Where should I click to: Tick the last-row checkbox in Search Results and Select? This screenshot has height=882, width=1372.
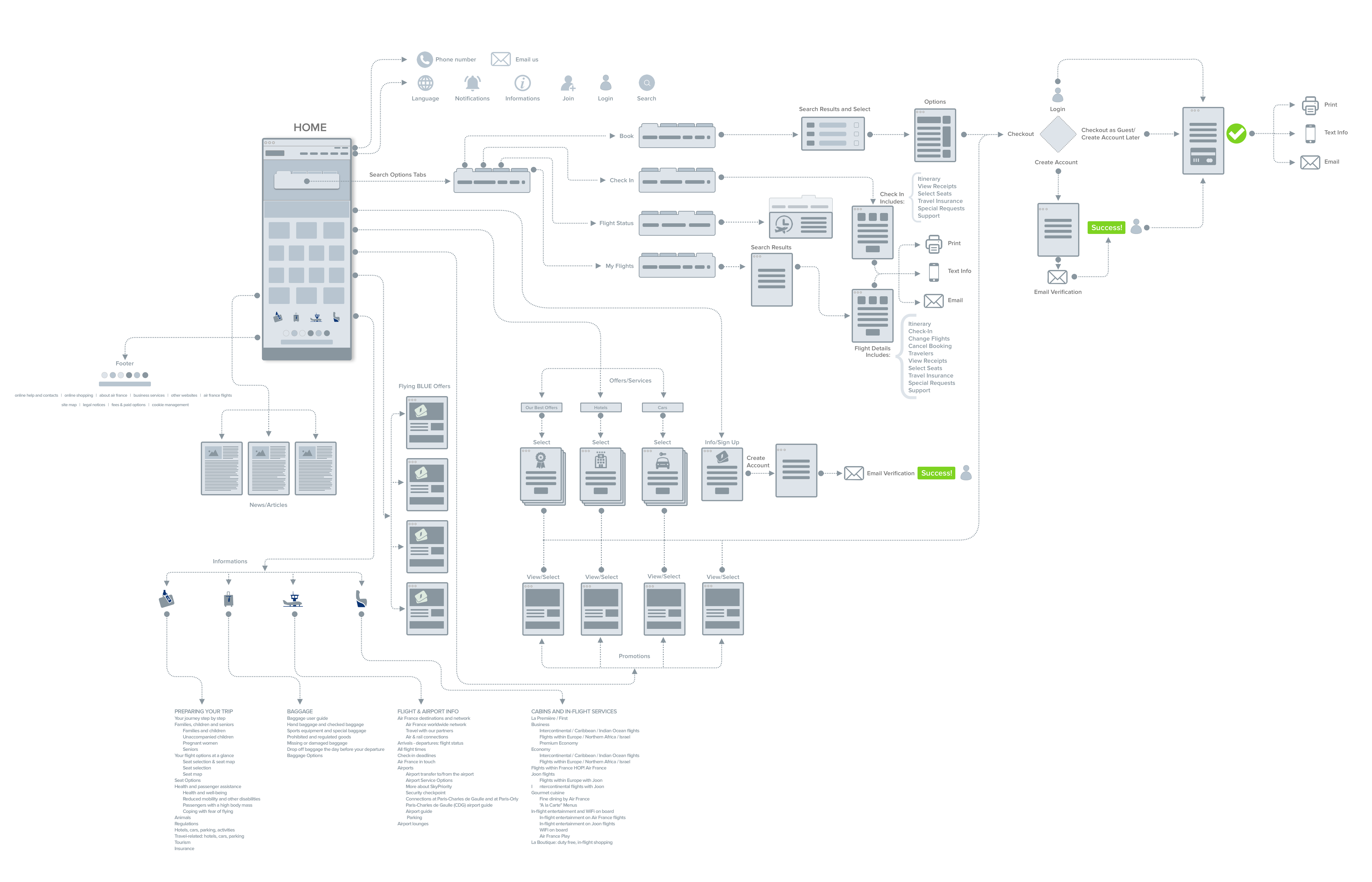tap(856, 143)
